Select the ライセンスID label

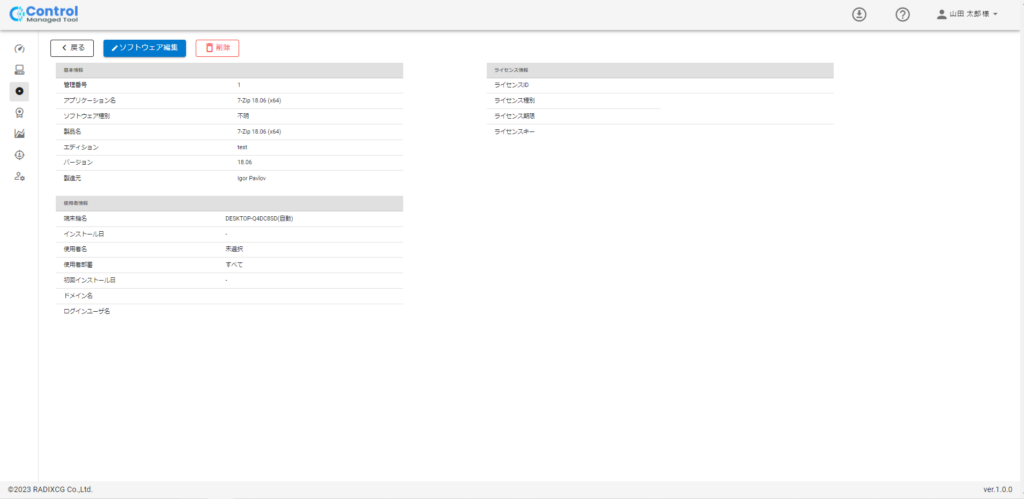point(511,86)
